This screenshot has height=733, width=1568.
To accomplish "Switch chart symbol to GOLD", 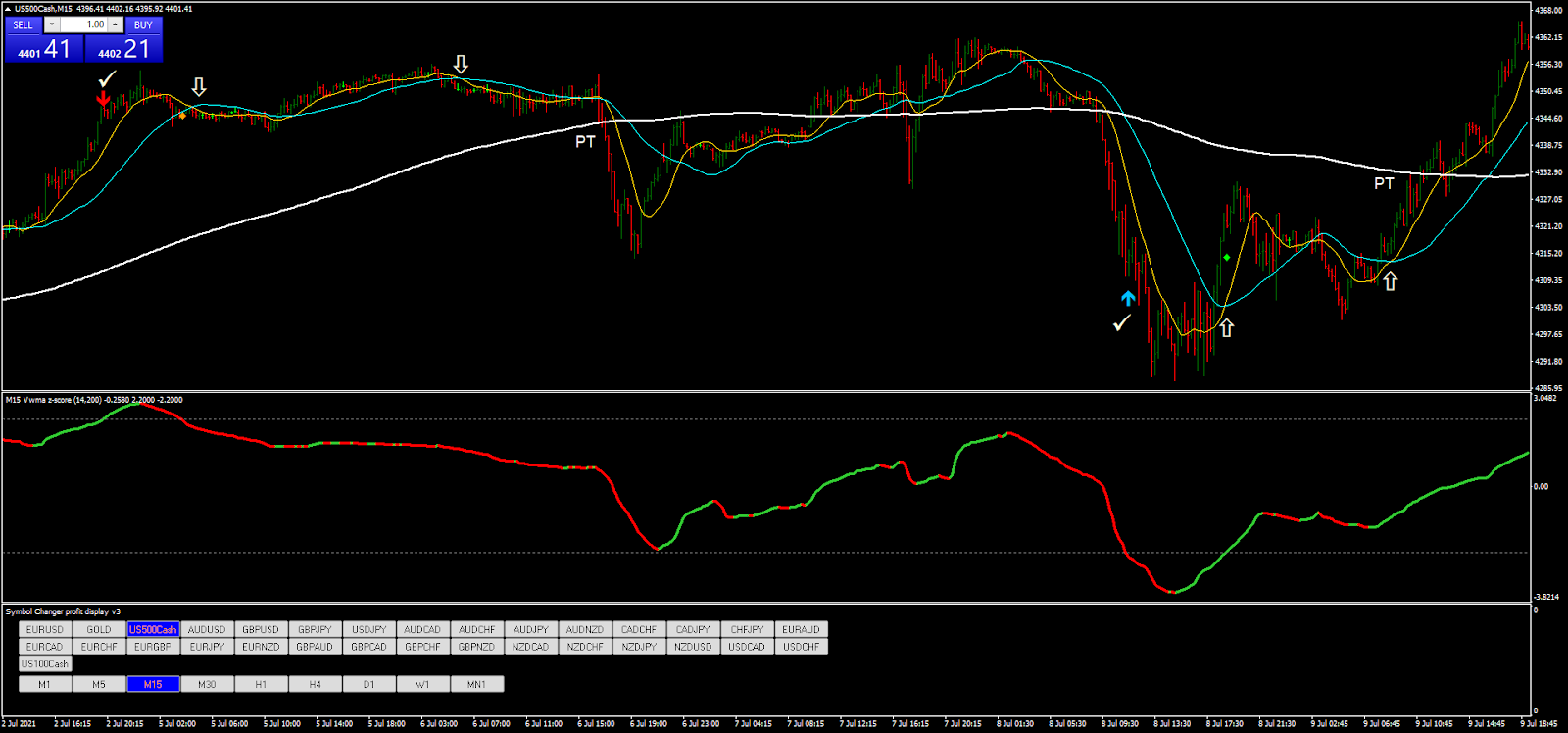I will [x=99, y=629].
